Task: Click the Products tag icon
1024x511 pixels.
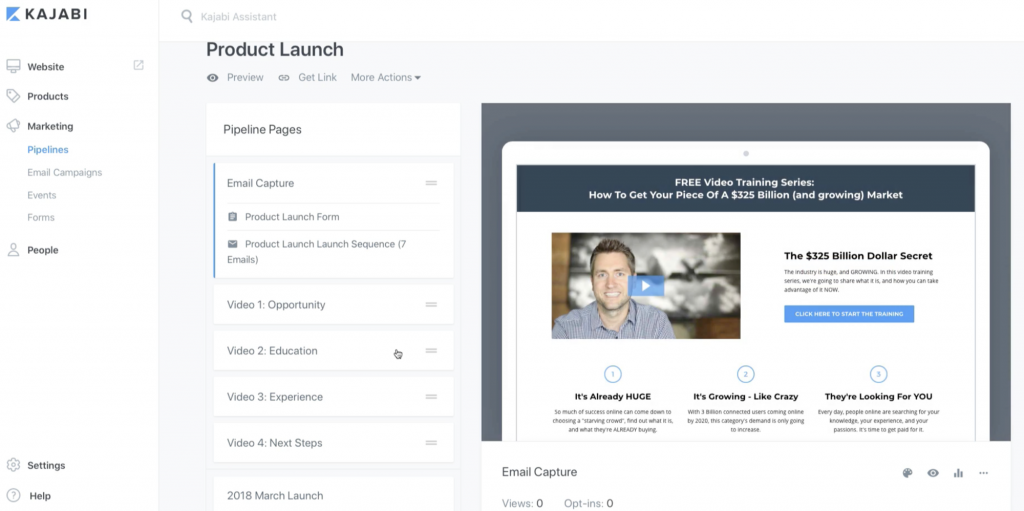Action: tap(13, 96)
